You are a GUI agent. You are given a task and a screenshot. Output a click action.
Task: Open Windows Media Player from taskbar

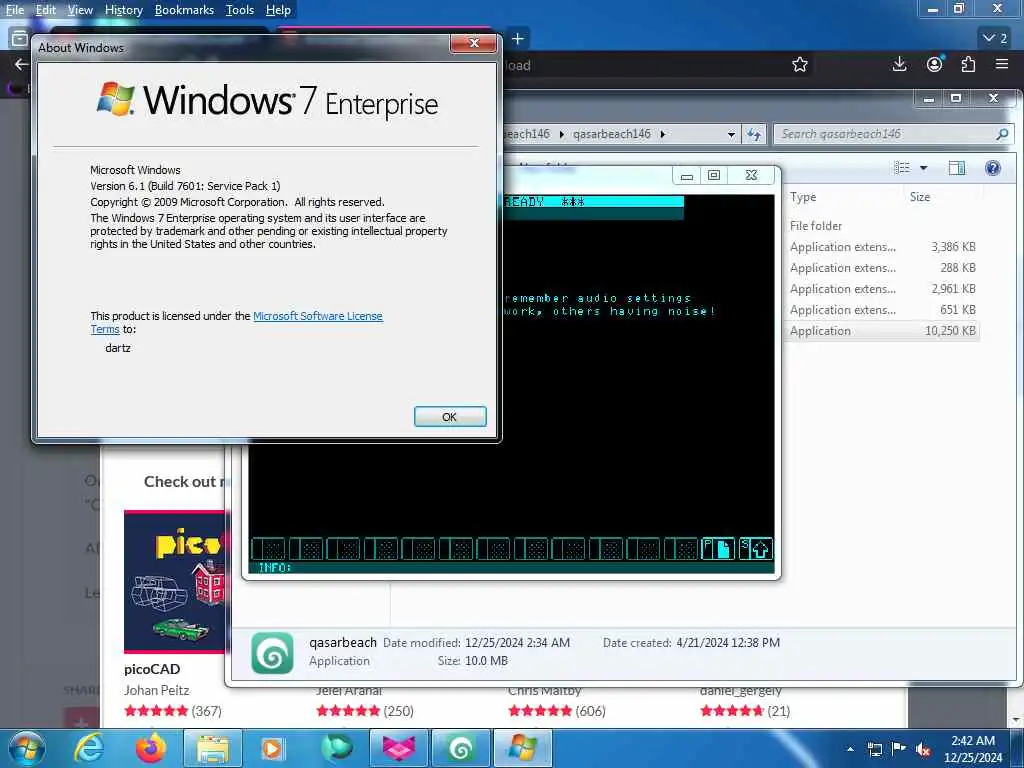(x=272, y=748)
